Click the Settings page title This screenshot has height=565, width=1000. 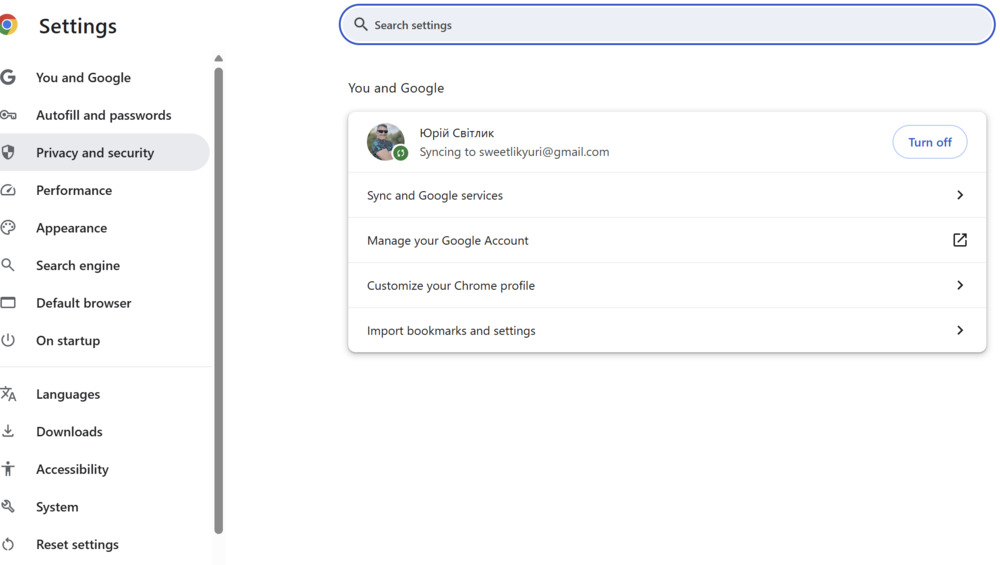(78, 26)
